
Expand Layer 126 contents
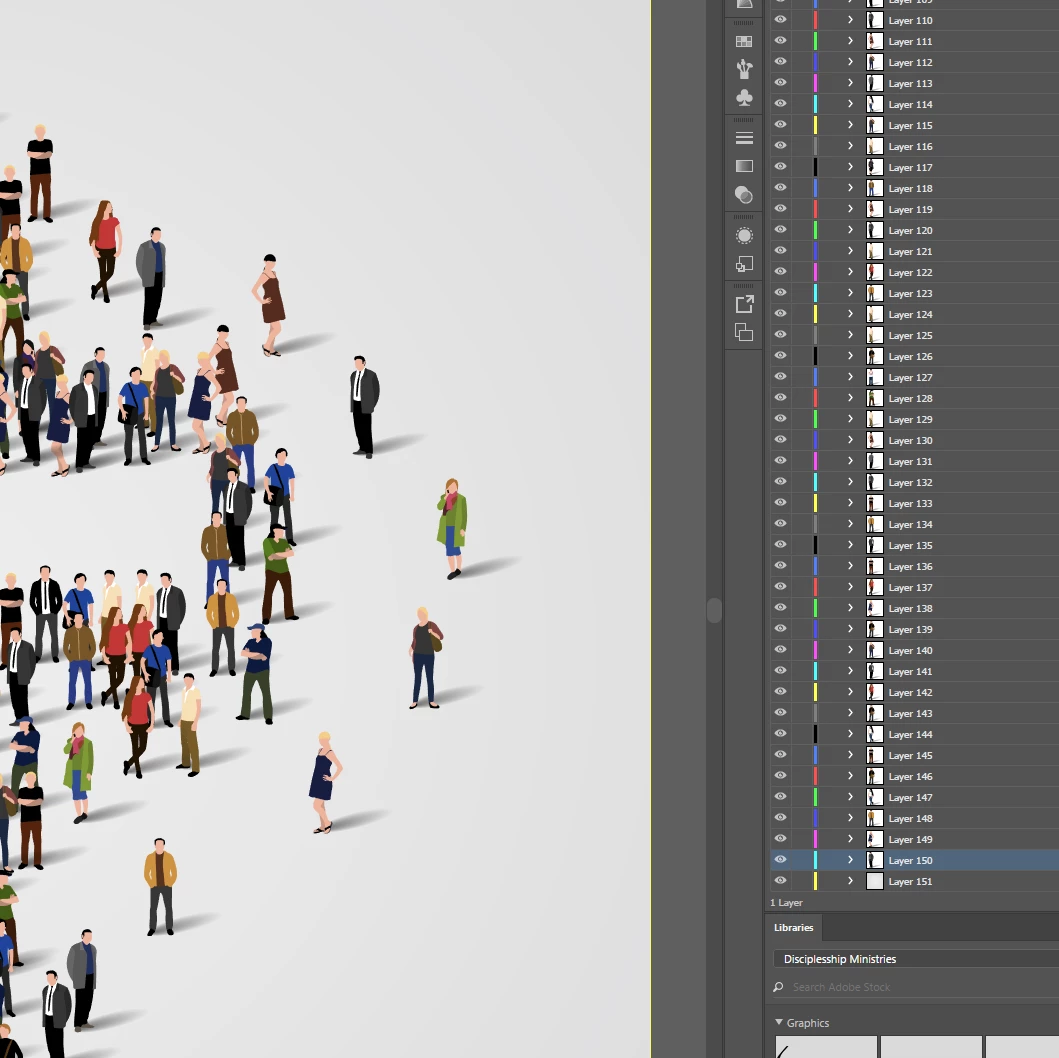pos(850,356)
